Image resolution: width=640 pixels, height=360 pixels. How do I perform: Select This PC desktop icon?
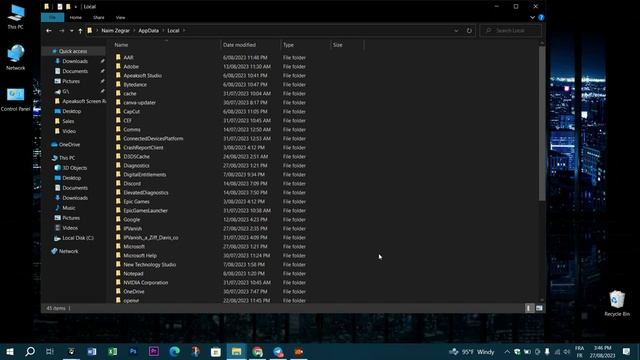point(16,17)
